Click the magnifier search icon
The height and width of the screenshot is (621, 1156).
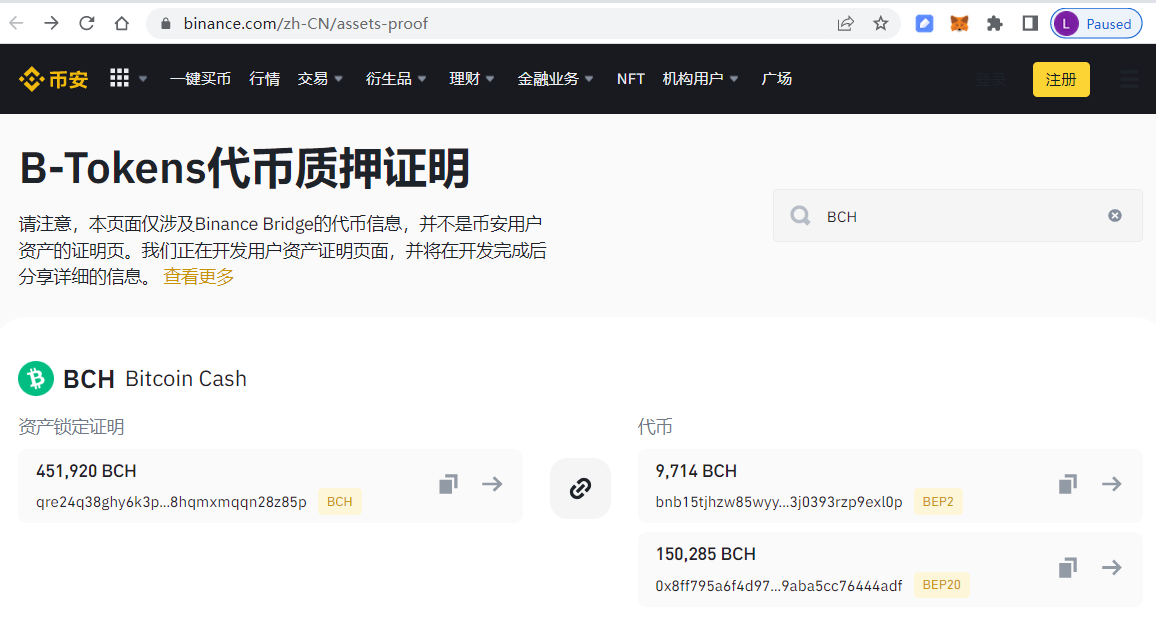[800, 215]
